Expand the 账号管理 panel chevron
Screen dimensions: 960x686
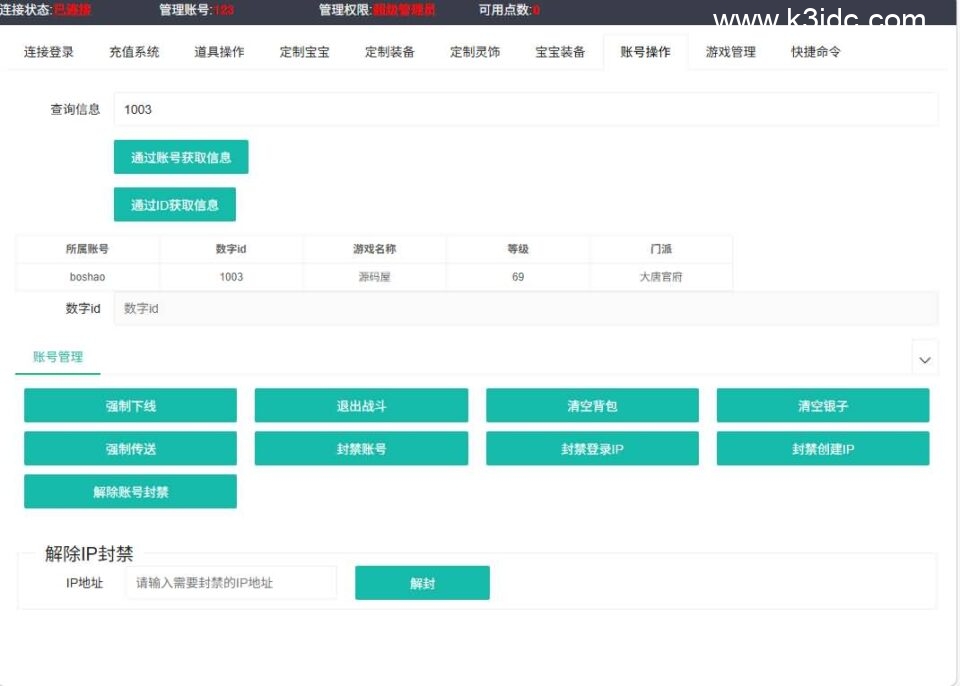click(925, 358)
